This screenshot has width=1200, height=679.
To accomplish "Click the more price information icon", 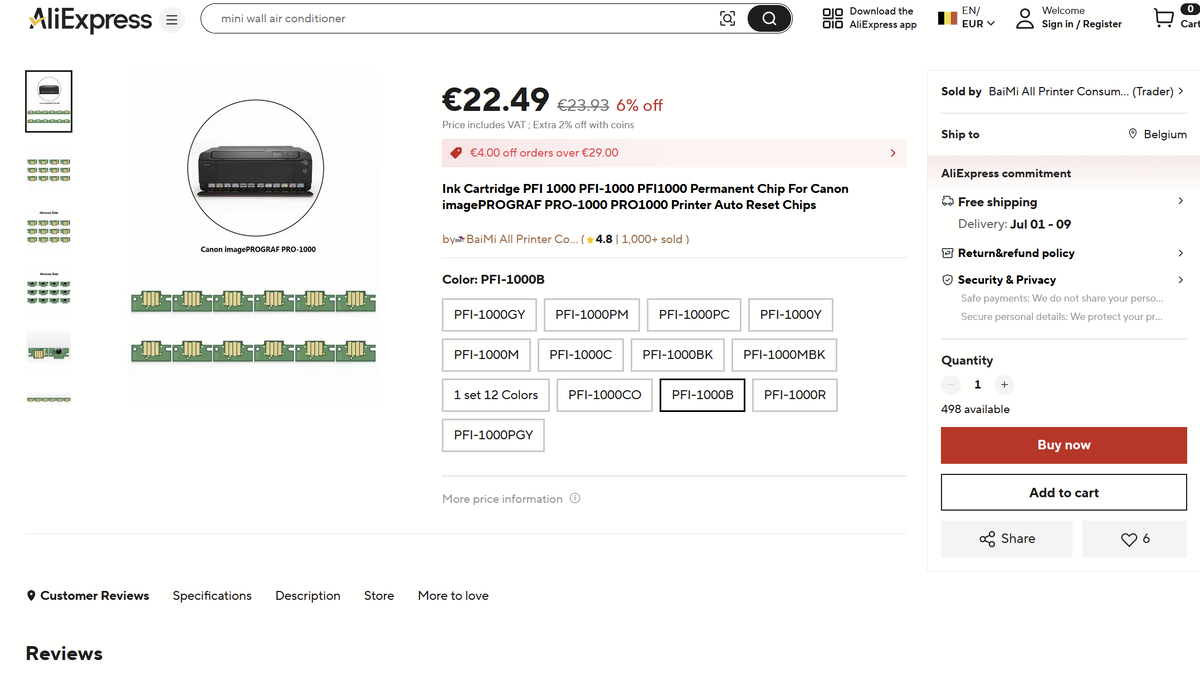I will [575, 499].
